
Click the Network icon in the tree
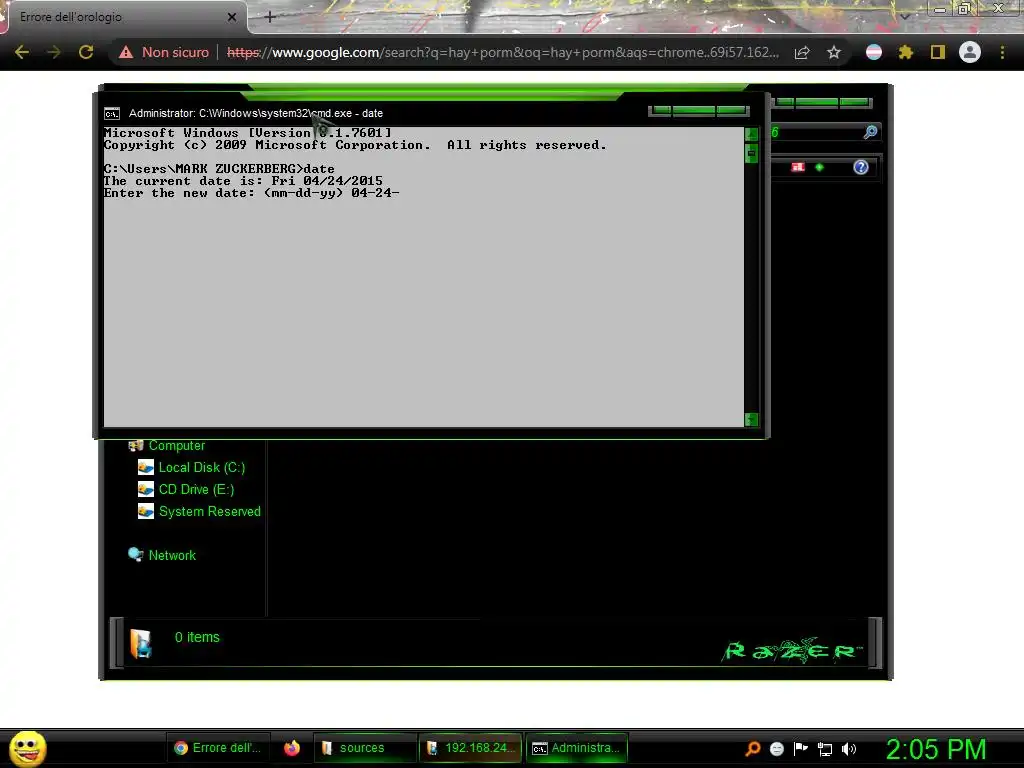tap(135, 554)
